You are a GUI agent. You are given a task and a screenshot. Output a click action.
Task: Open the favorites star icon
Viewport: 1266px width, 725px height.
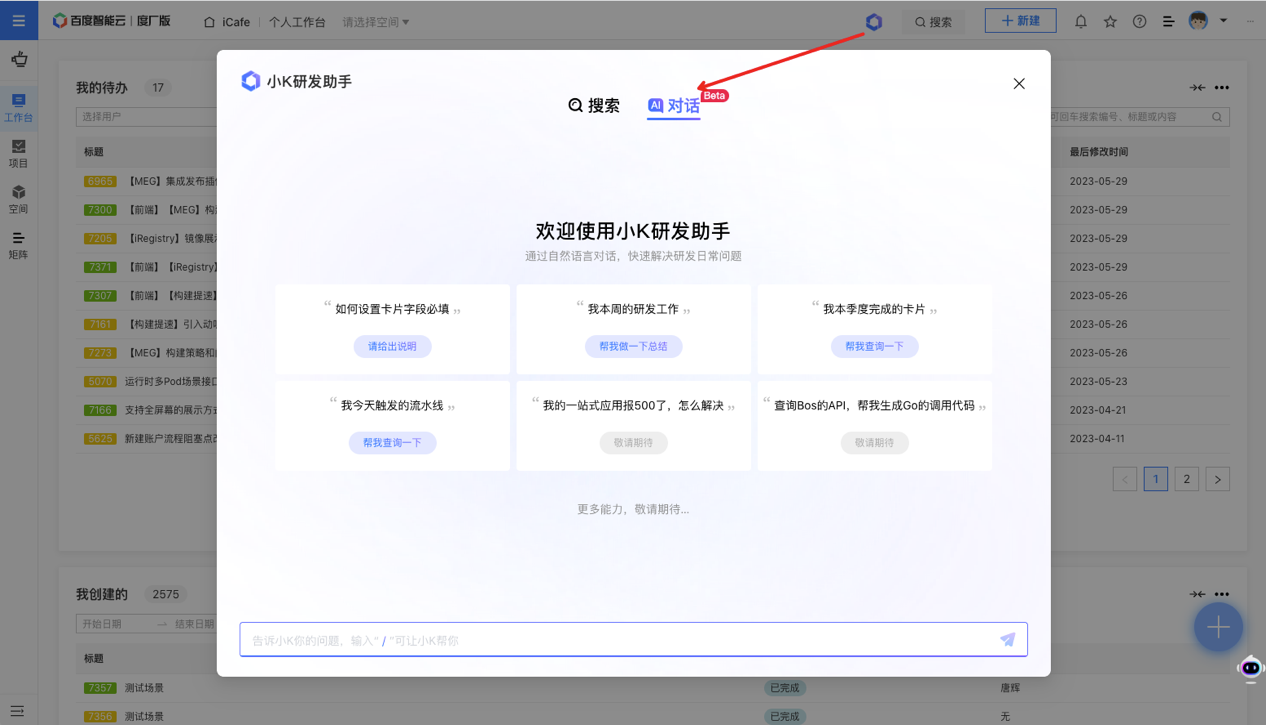coord(1110,20)
